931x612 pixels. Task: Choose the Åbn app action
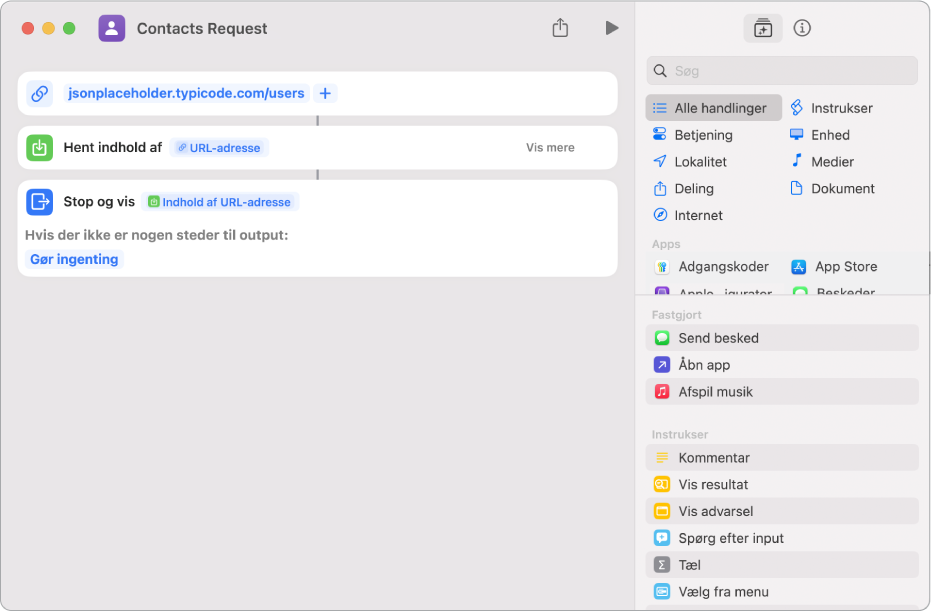click(782, 364)
